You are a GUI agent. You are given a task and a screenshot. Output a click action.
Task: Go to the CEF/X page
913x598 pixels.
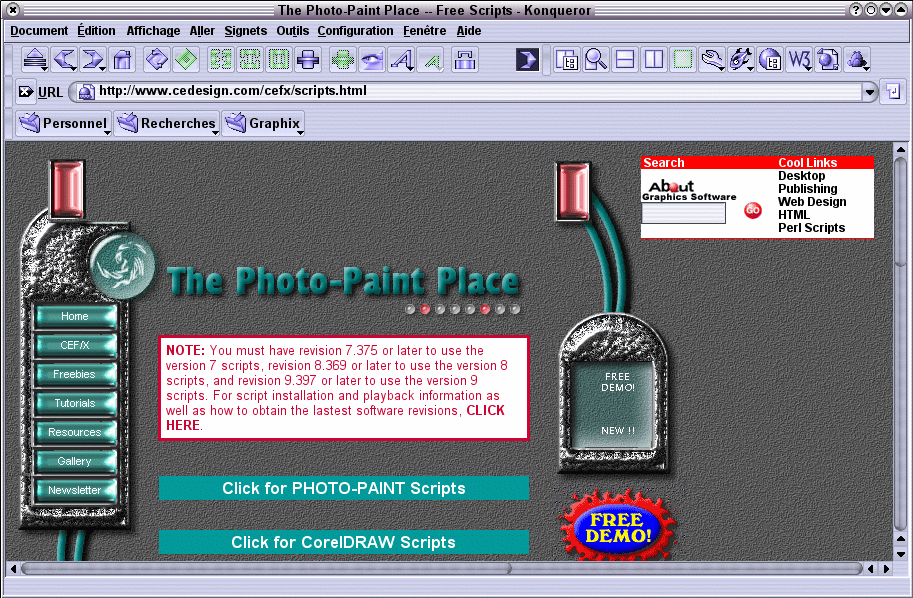click(76, 345)
